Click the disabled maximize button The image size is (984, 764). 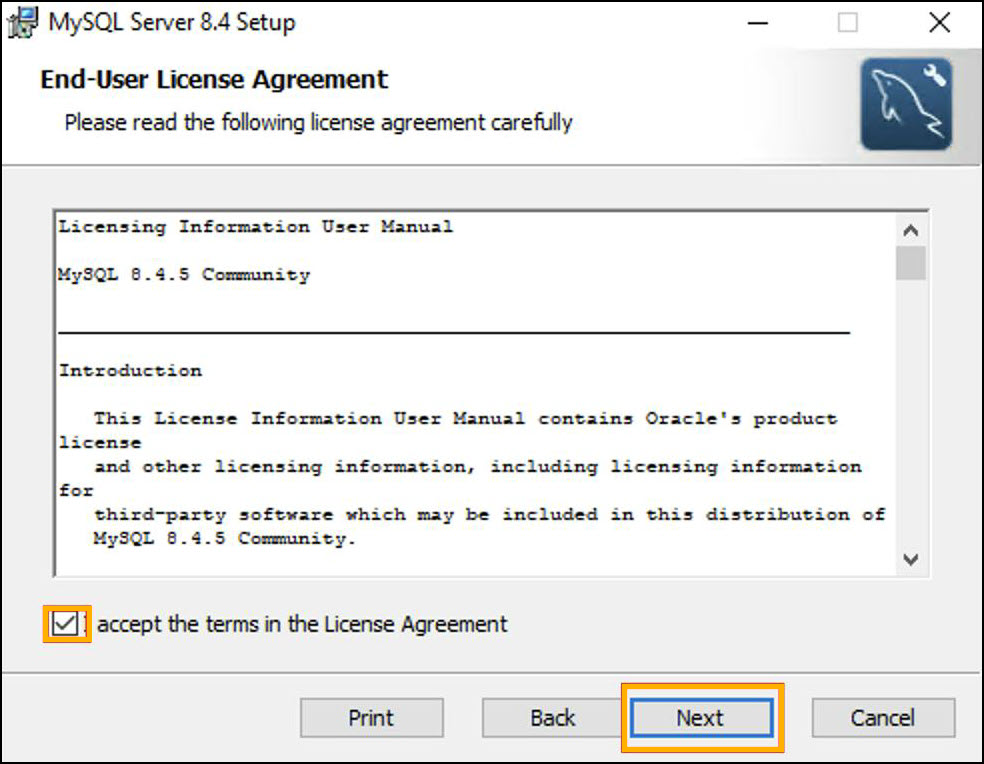848,23
